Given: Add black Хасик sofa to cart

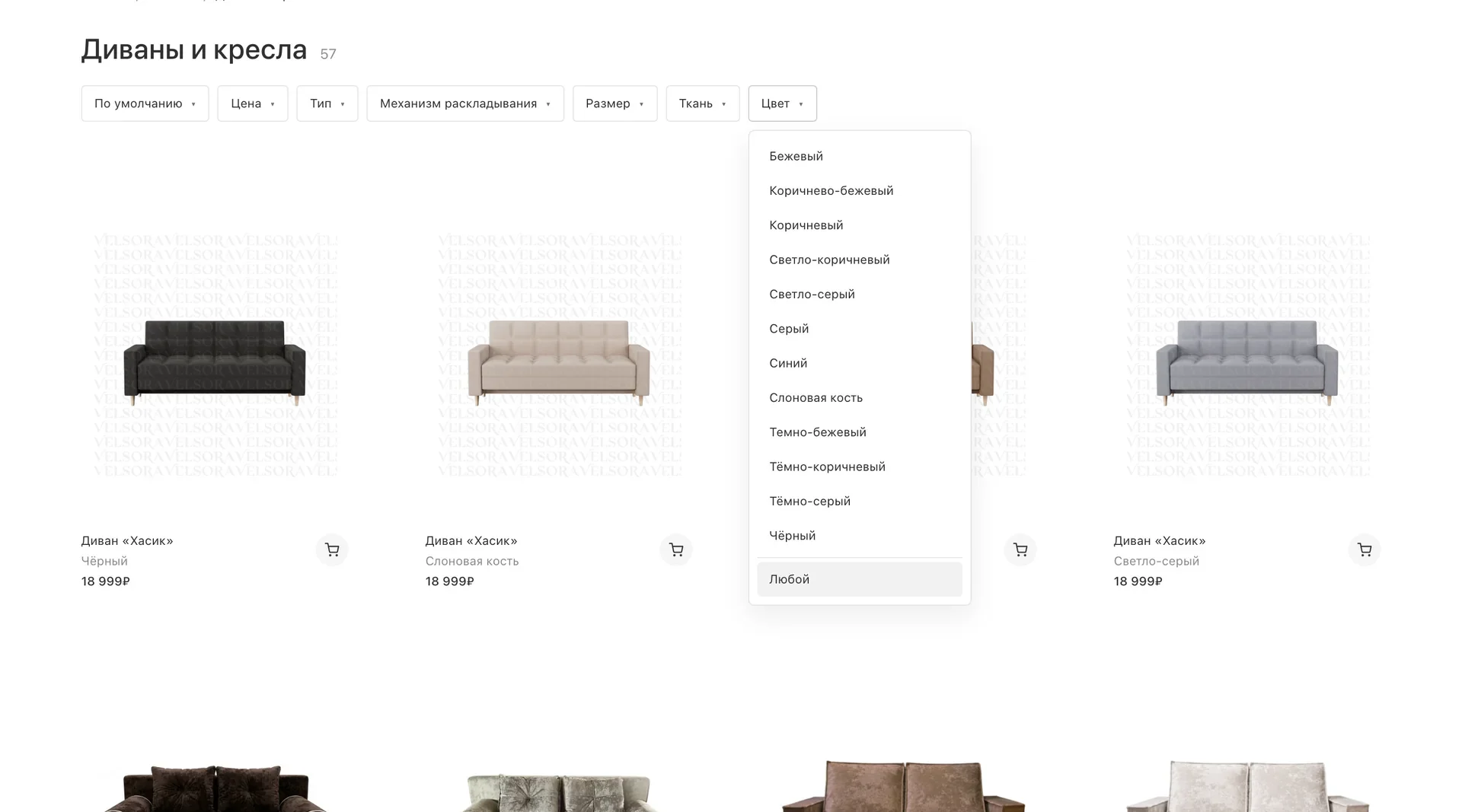Looking at the screenshot, I should point(332,549).
